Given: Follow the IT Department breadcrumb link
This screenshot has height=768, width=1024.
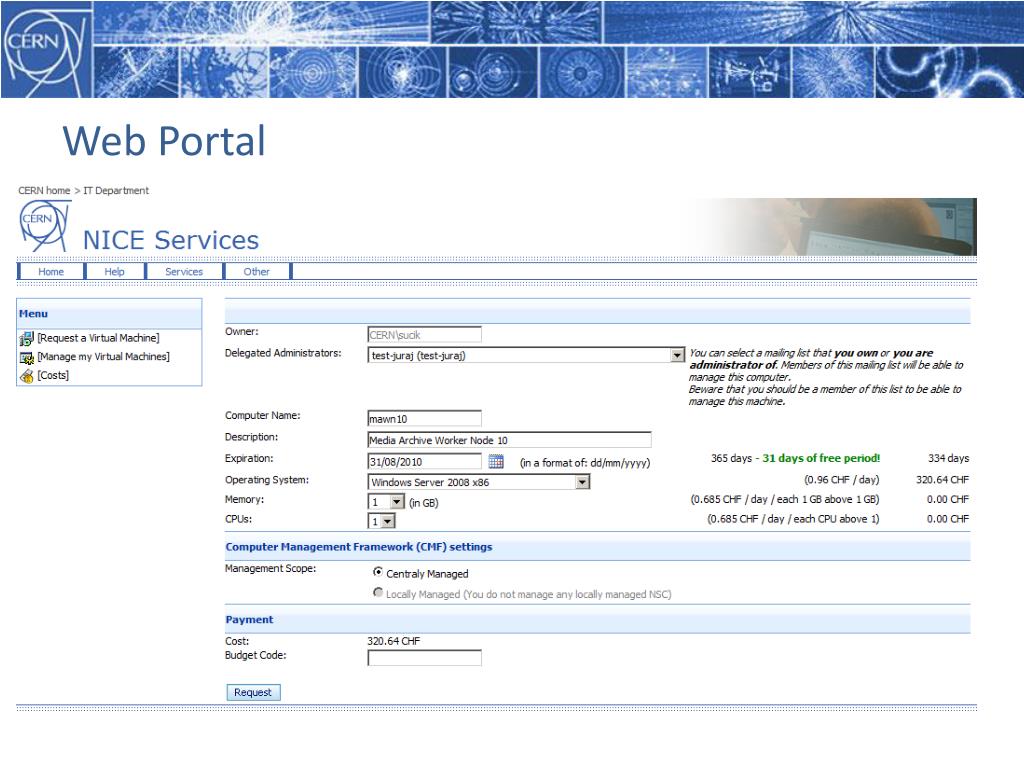Looking at the screenshot, I should (x=116, y=191).
